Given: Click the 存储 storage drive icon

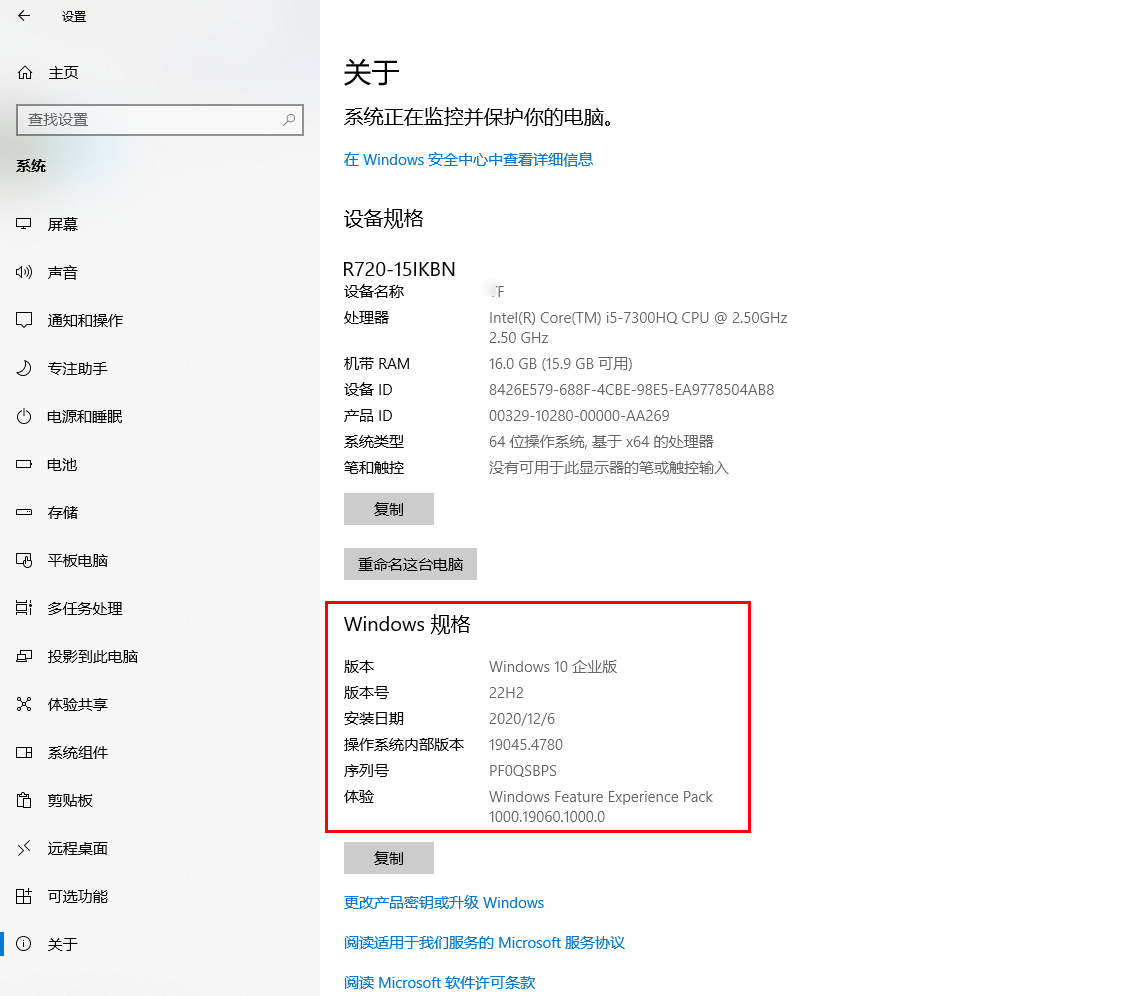Looking at the screenshot, I should tap(24, 512).
